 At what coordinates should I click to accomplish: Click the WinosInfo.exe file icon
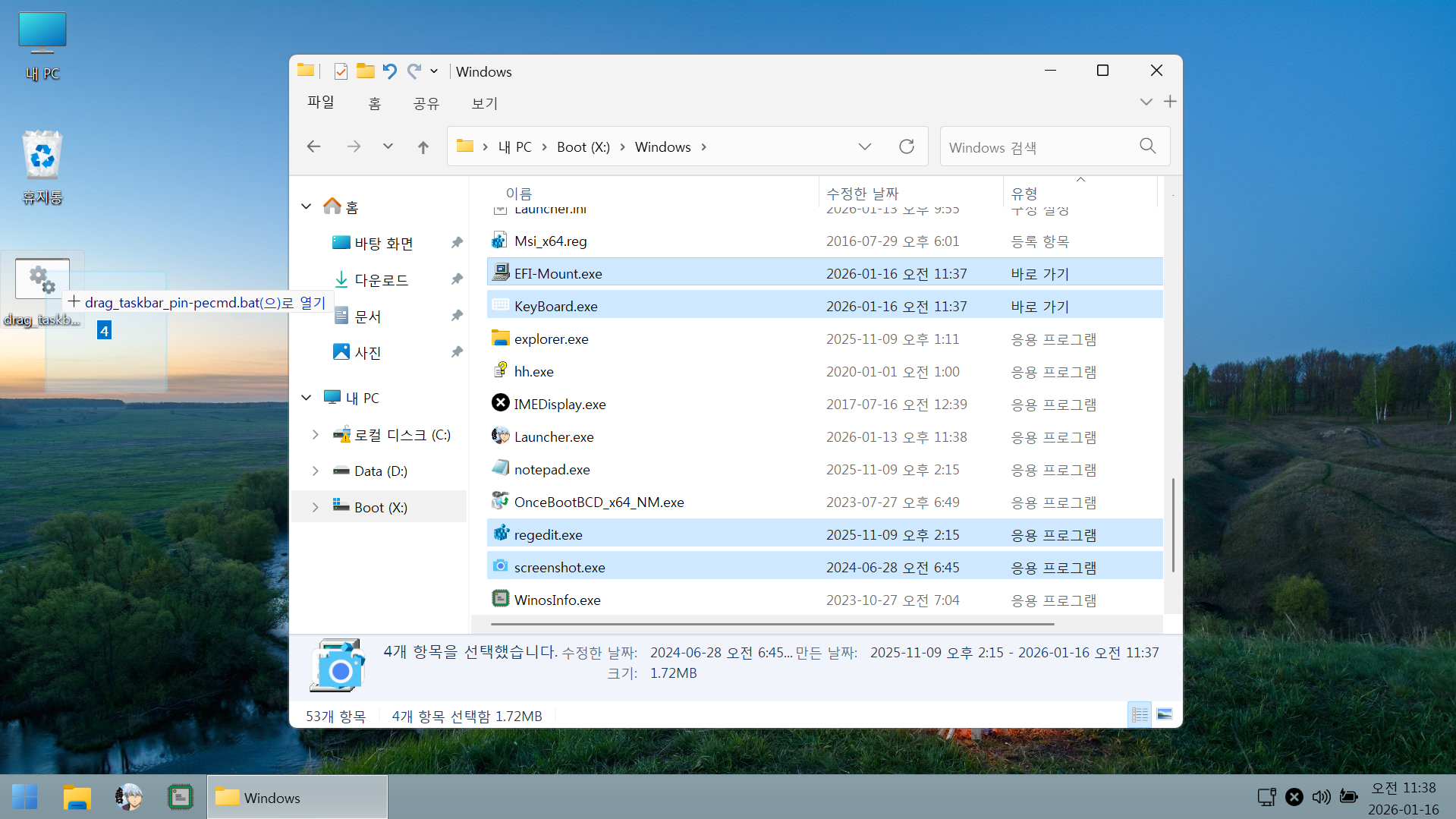click(x=500, y=599)
